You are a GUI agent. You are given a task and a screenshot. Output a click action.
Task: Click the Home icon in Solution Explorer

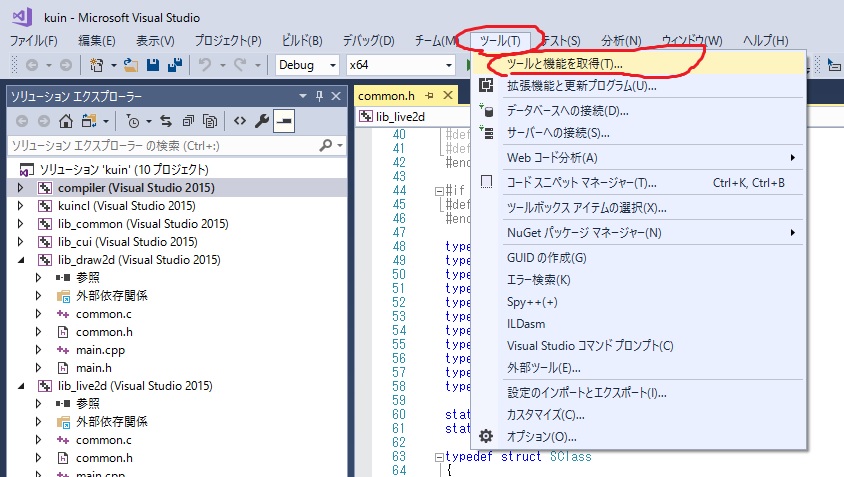click(x=66, y=121)
